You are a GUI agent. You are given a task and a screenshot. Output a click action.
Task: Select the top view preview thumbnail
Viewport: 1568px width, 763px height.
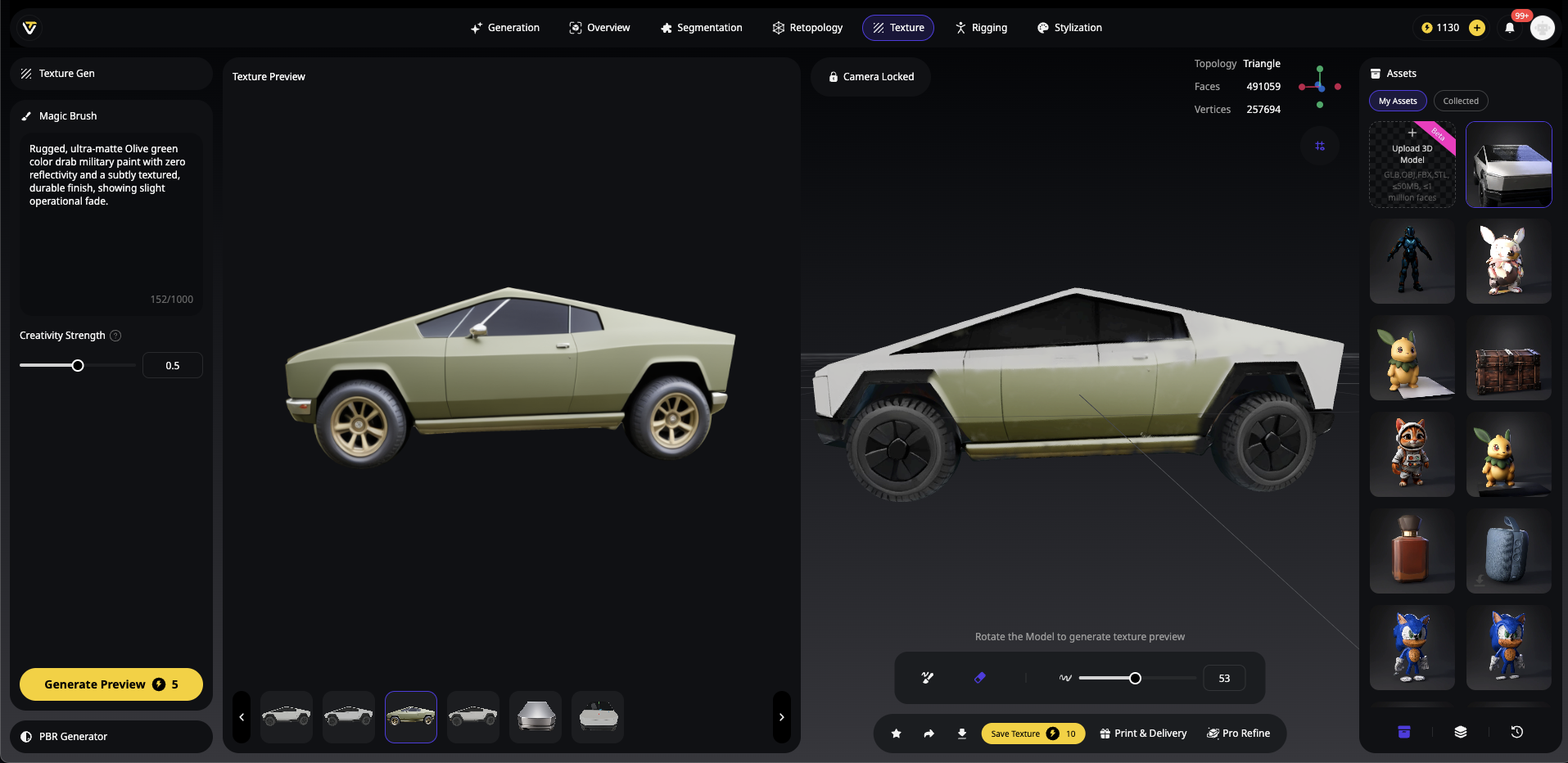pyautogui.click(x=598, y=717)
